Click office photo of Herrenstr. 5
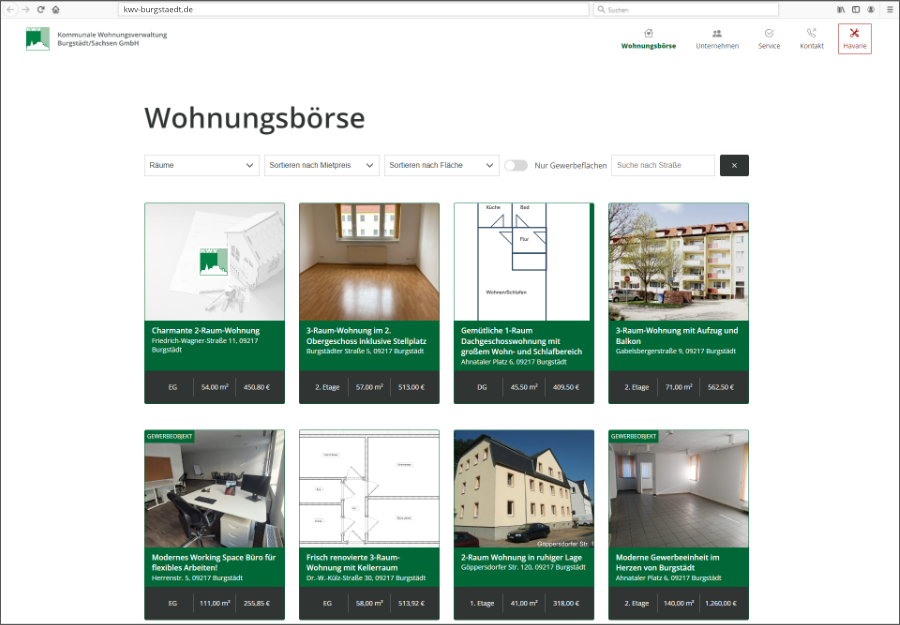This screenshot has height=625, width=900. [215, 488]
